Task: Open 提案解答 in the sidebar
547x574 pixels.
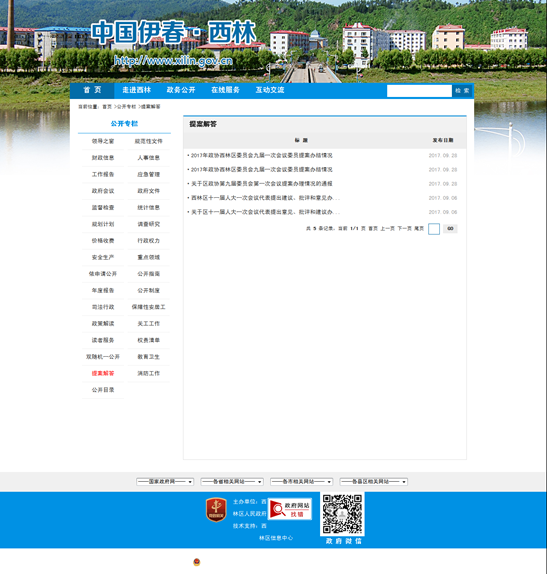Action: [x=103, y=373]
